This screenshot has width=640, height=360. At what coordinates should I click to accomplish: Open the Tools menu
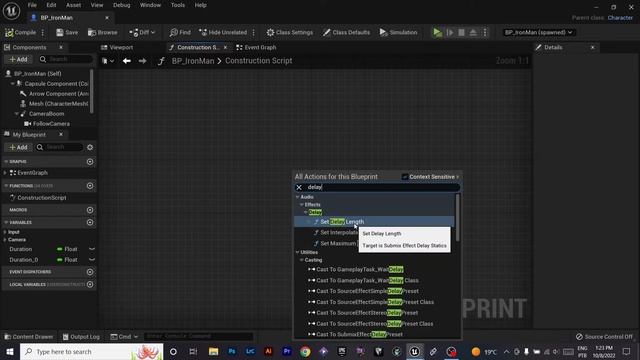pos(178,5)
